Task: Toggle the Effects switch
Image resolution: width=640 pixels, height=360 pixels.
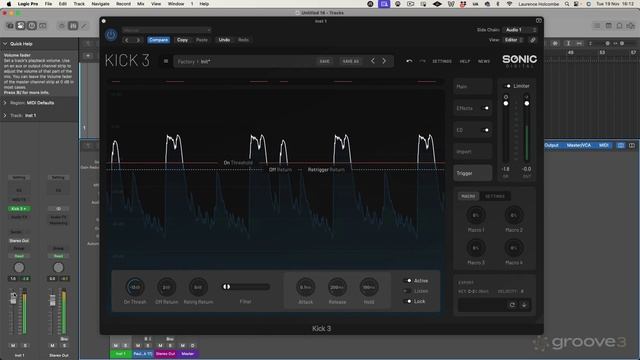Action: [x=485, y=108]
